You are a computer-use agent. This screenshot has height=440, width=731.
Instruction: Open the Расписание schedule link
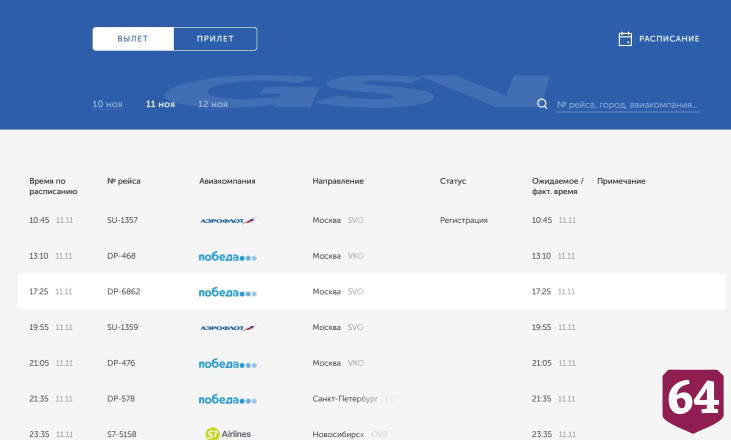(x=669, y=39)
